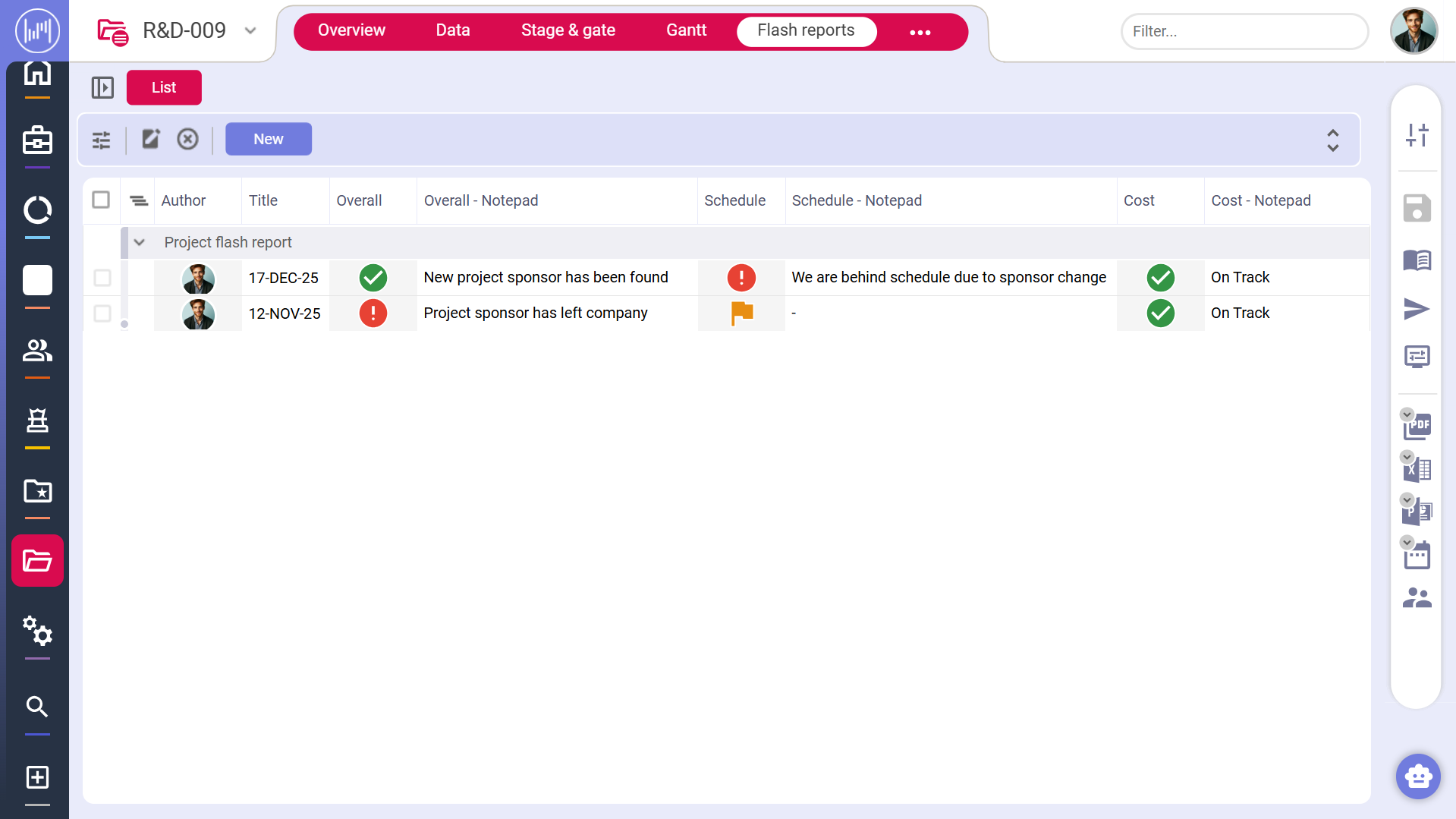This screenshot has height=819, width=1456.
Task: Click the edit pencil icon in toolbar
Action: 151,139
